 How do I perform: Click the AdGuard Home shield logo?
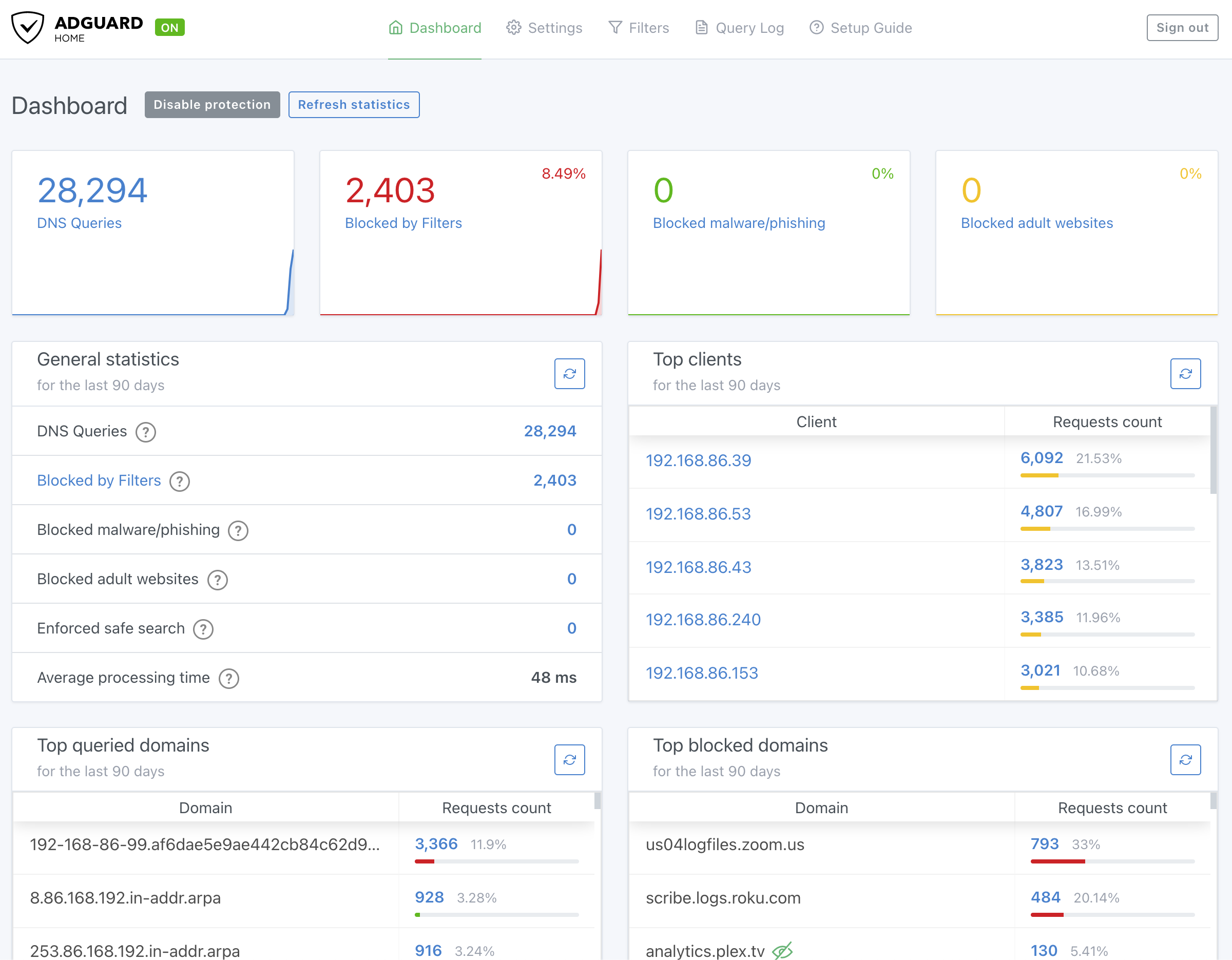tap(28, 28)
